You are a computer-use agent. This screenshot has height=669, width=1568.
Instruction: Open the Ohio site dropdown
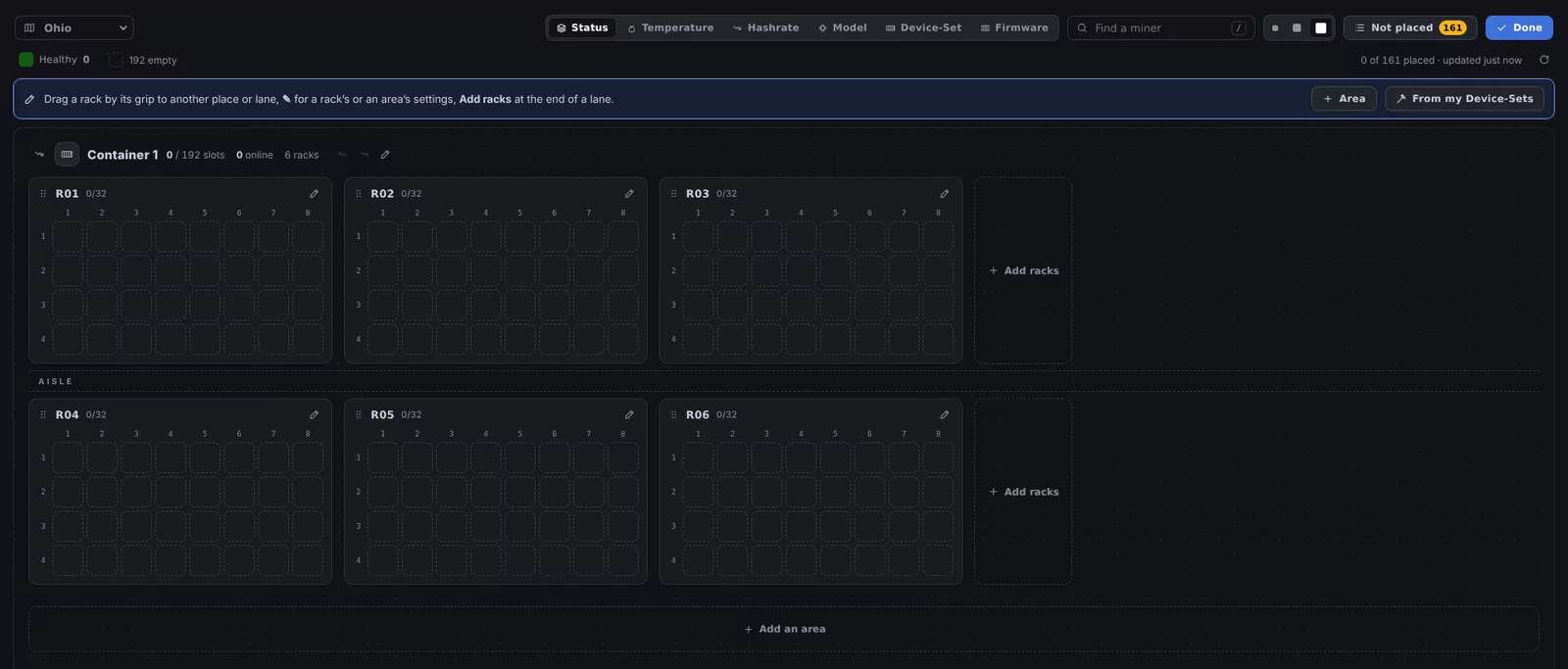(x=74, y=28)
